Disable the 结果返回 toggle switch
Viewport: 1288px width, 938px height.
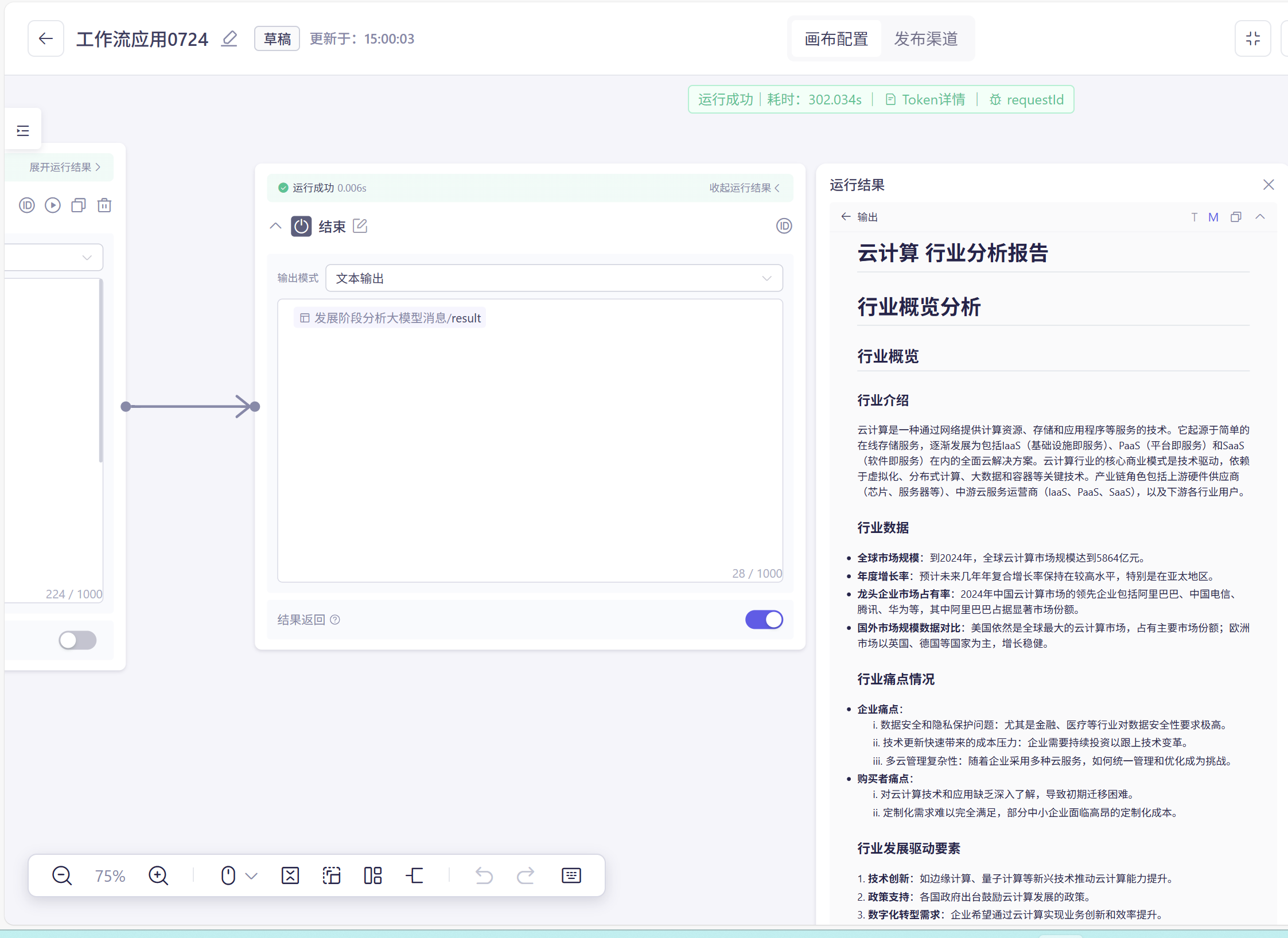[x=764, y=620]
